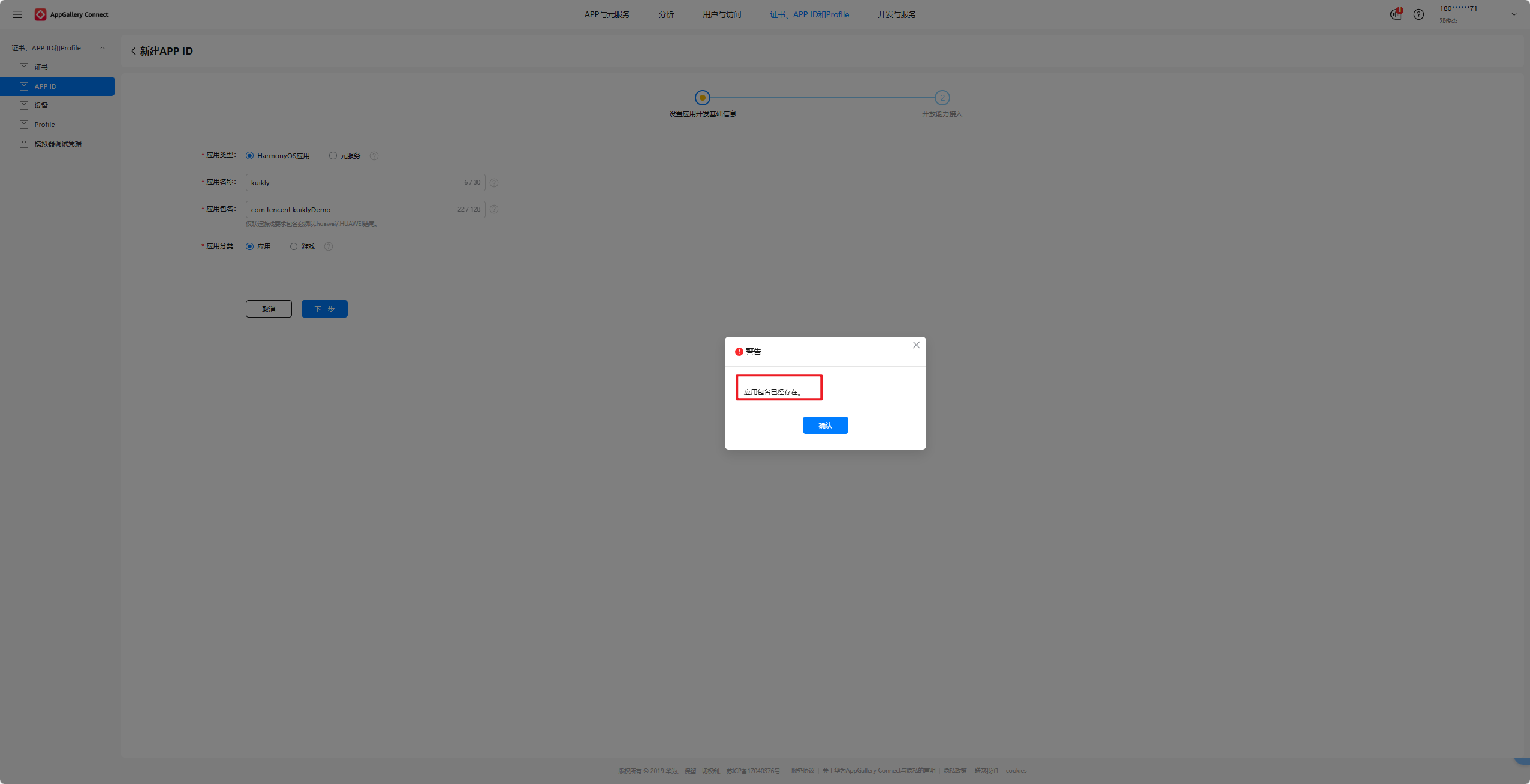Switch to the APP与元服务 tab
The image size is (1530, 784).
[x=607, y=14]
